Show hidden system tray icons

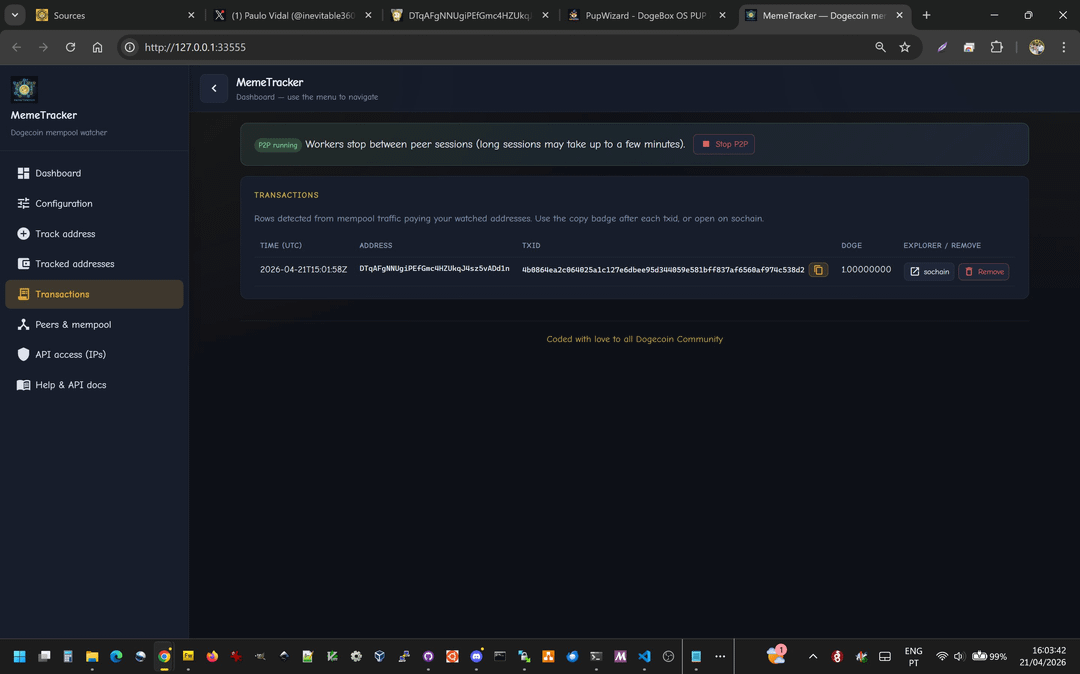(813, 657)
